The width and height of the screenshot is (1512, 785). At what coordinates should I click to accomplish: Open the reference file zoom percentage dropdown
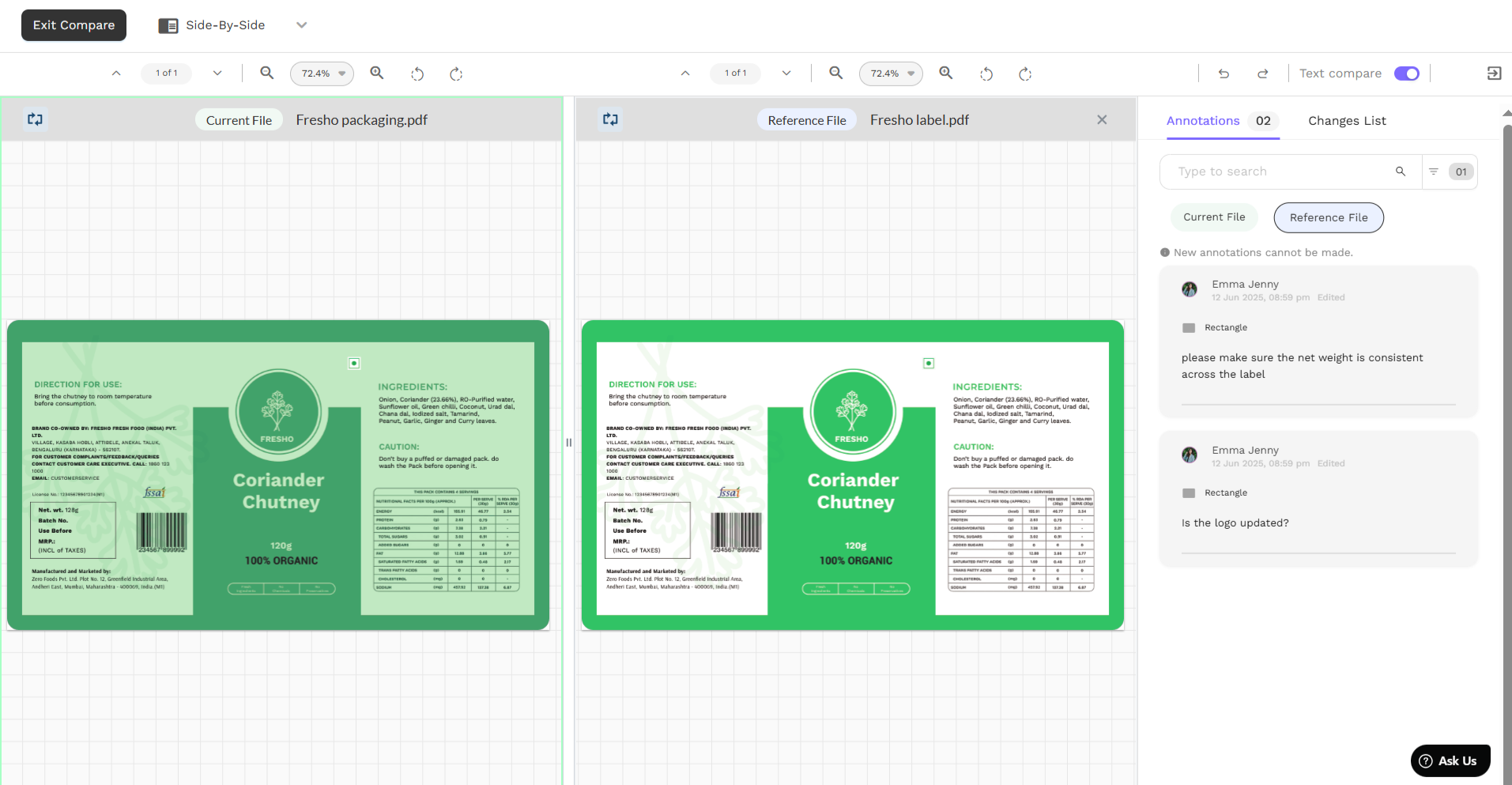coord(891,74)
